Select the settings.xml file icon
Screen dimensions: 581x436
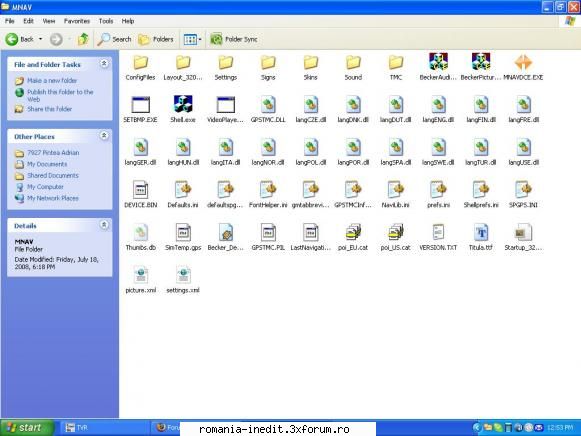click(183, 275)
